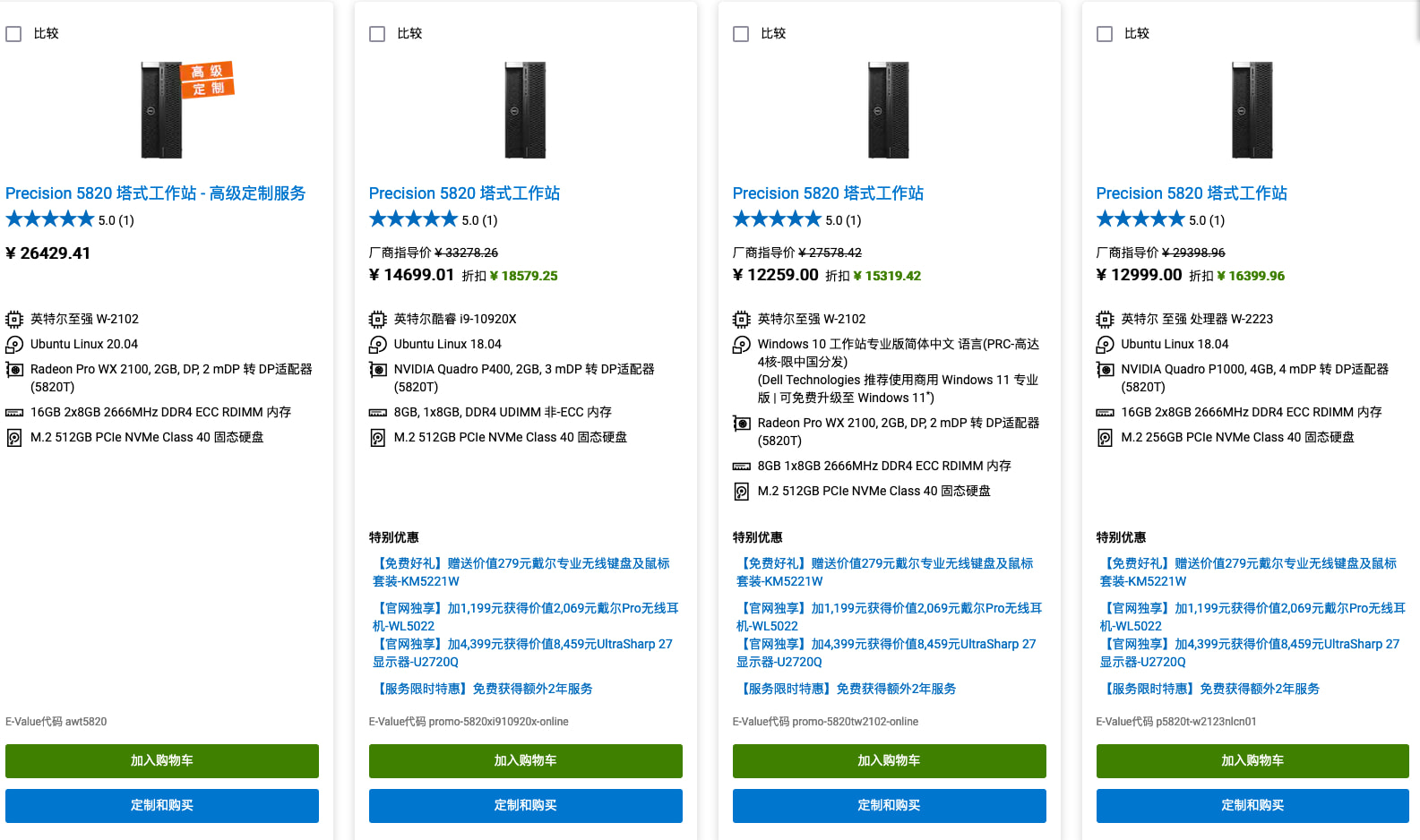Add the ¥14699.01 workstation to cart
This screenshot has width=1420, height=840.
[526, 761]
